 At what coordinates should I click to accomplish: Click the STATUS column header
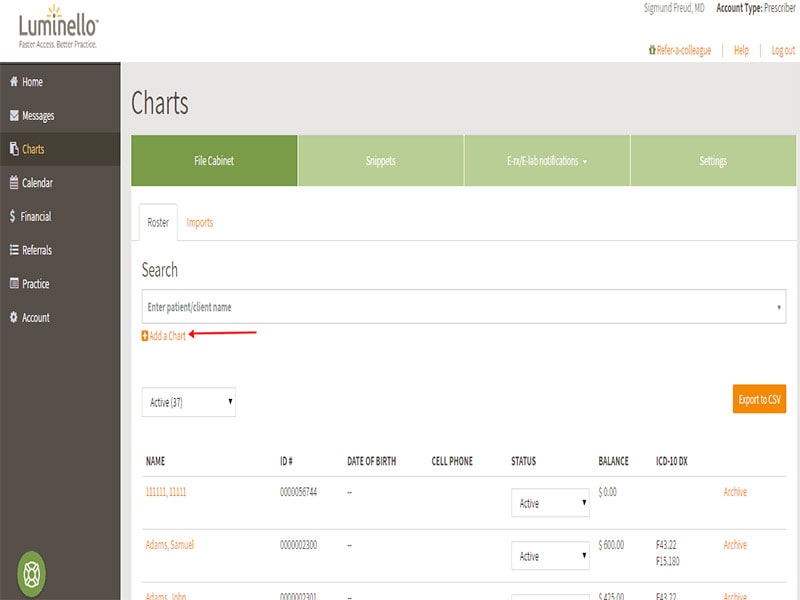click(523, 461)
